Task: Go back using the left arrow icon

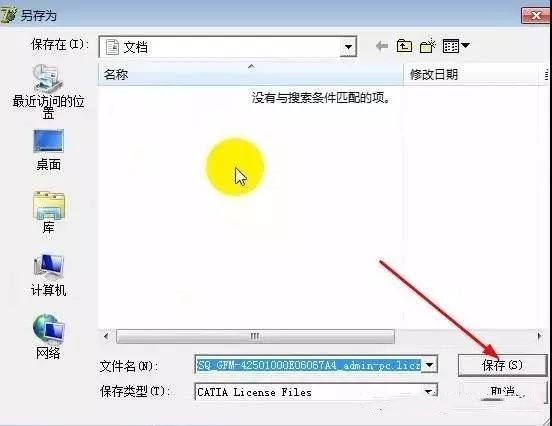Action: point(382,46)
